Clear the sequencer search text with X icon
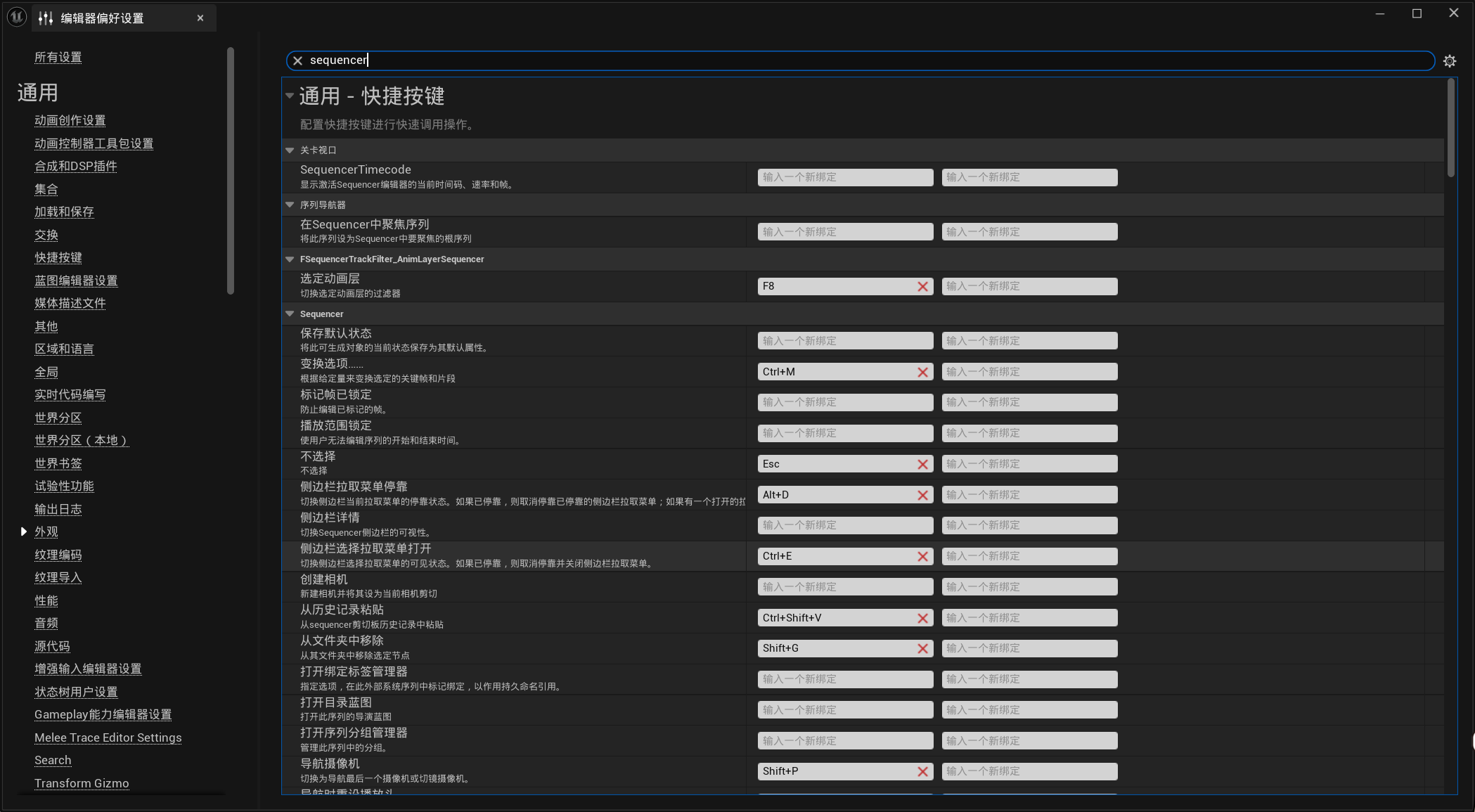This screenshot has height=812, width=1475. pyautogui.click(x=297, y=60)
